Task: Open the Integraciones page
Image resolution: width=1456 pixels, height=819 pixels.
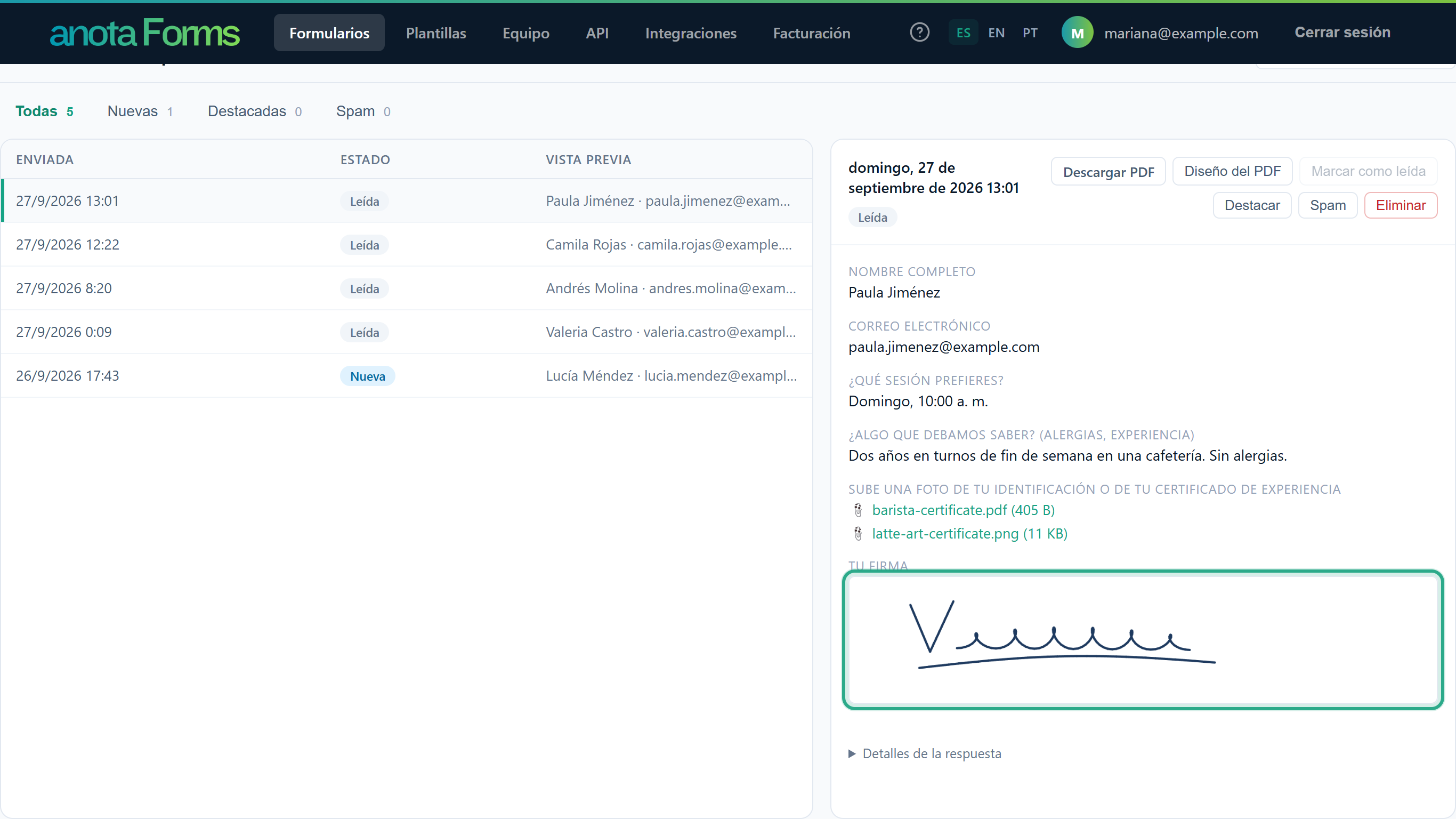Action: click(x=691, y=33)
